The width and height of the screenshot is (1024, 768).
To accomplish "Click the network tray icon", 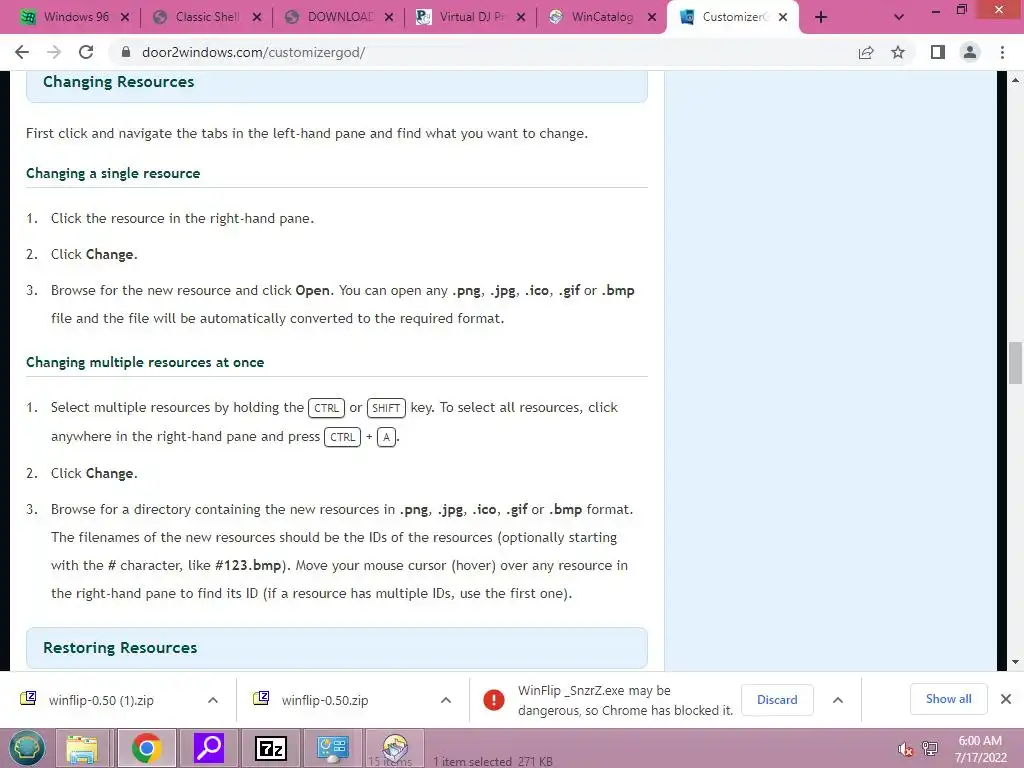I will 930,749.
